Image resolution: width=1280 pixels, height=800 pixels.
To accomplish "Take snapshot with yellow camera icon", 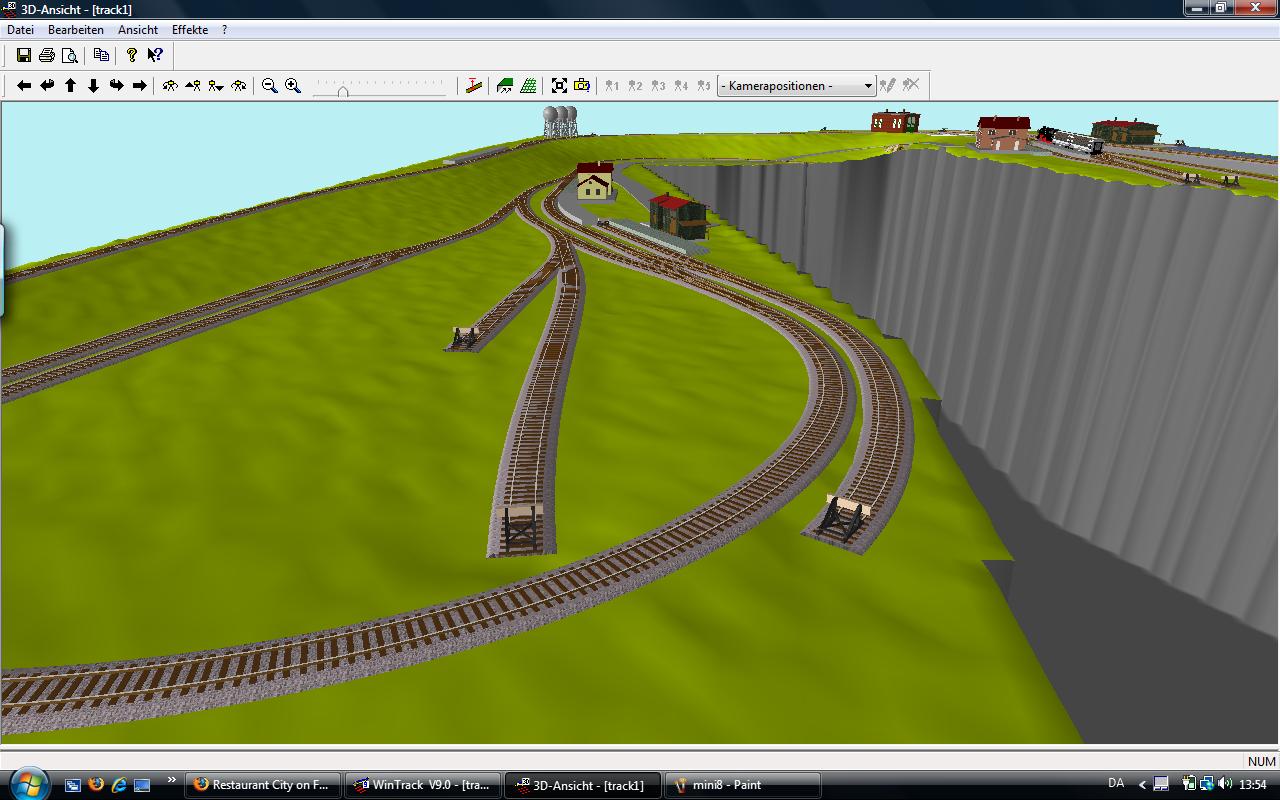I will tap(582, 86).
